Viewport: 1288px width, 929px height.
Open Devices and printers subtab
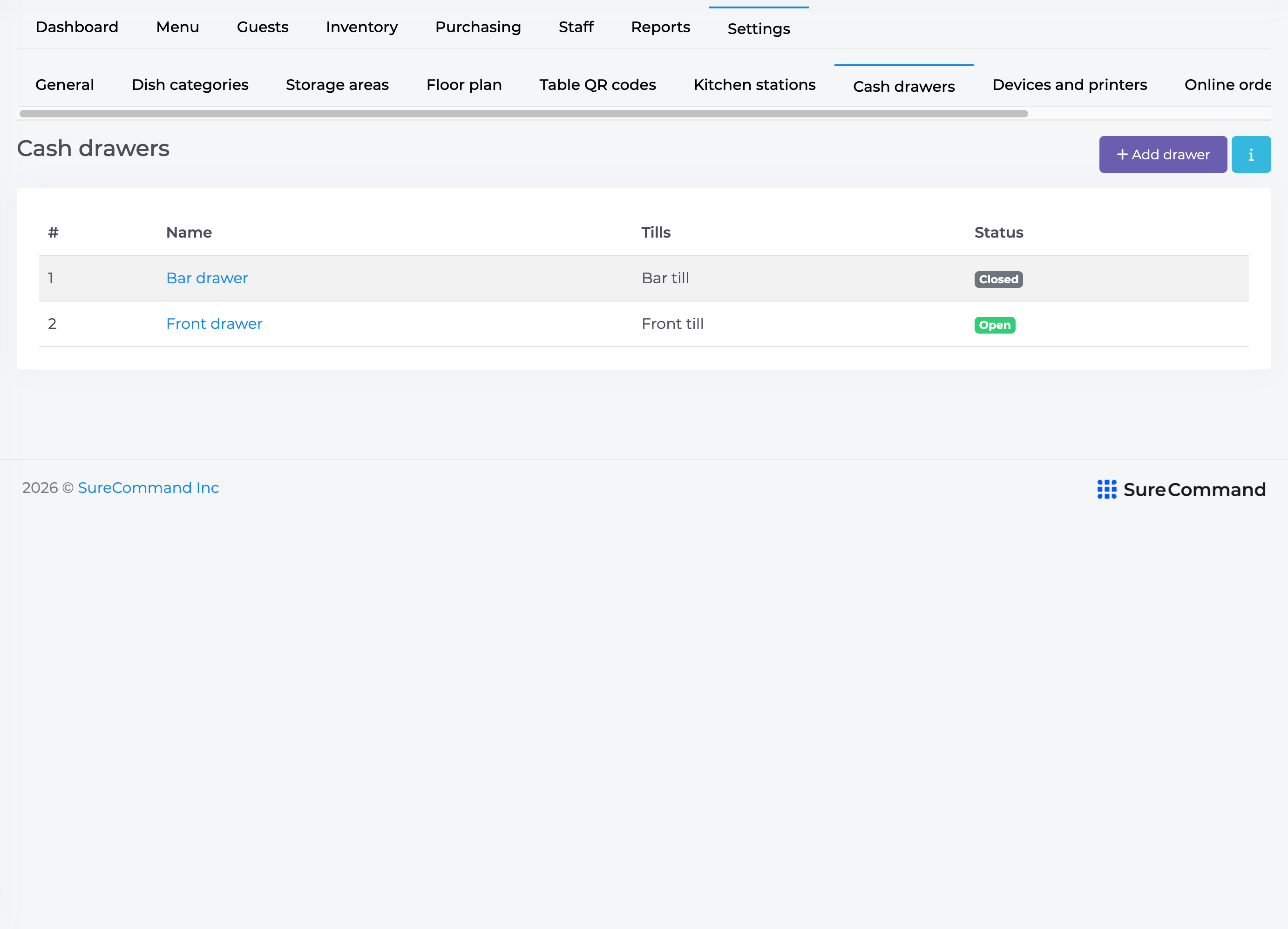pos(1069,85)
